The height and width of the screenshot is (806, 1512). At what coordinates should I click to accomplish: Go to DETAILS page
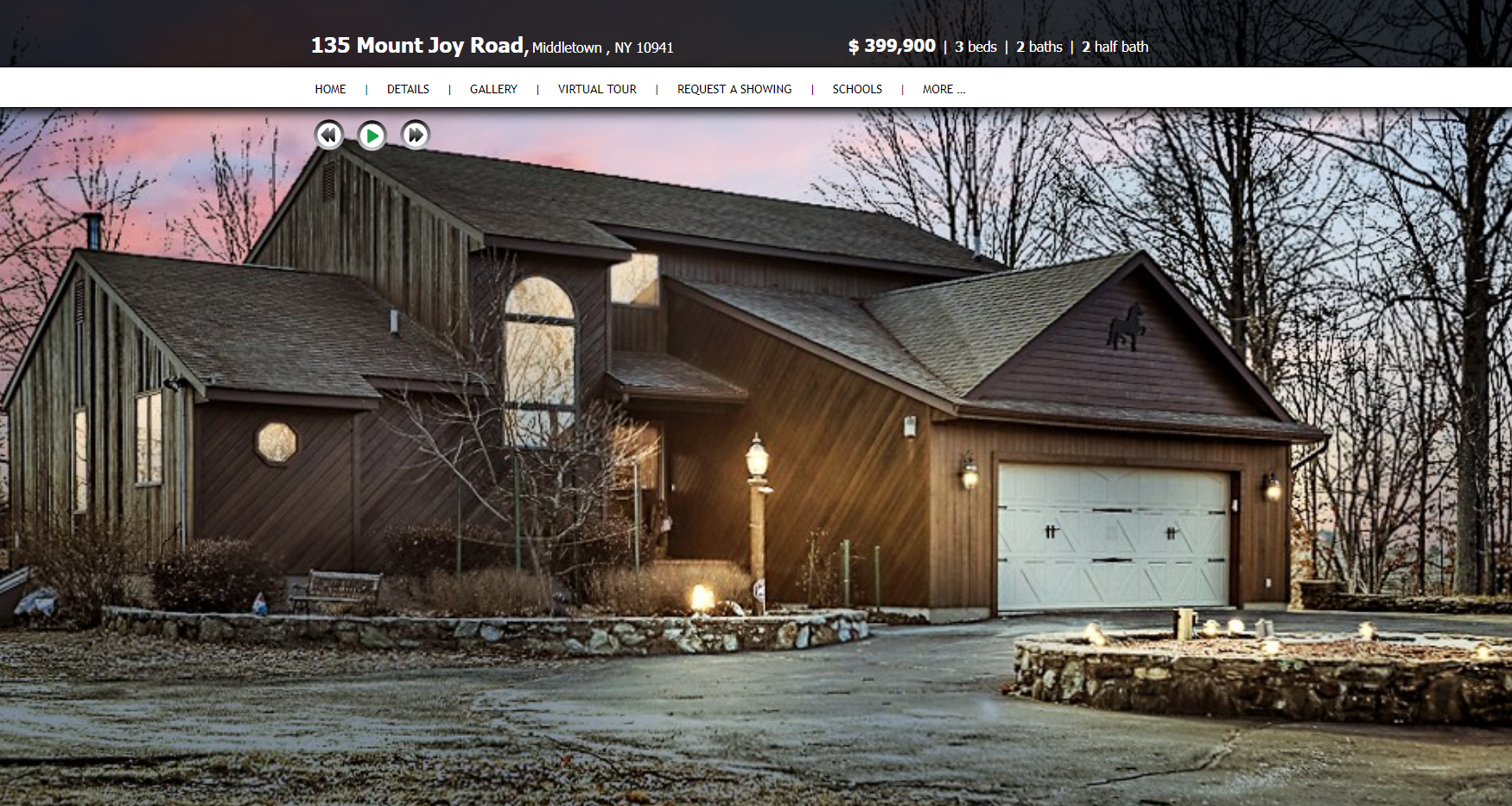408,89
